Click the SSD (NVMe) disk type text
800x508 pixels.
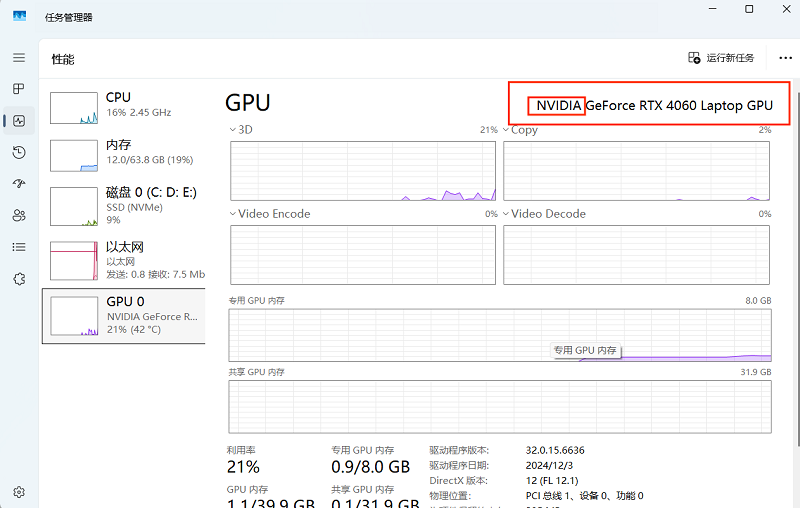coord(135,208)
